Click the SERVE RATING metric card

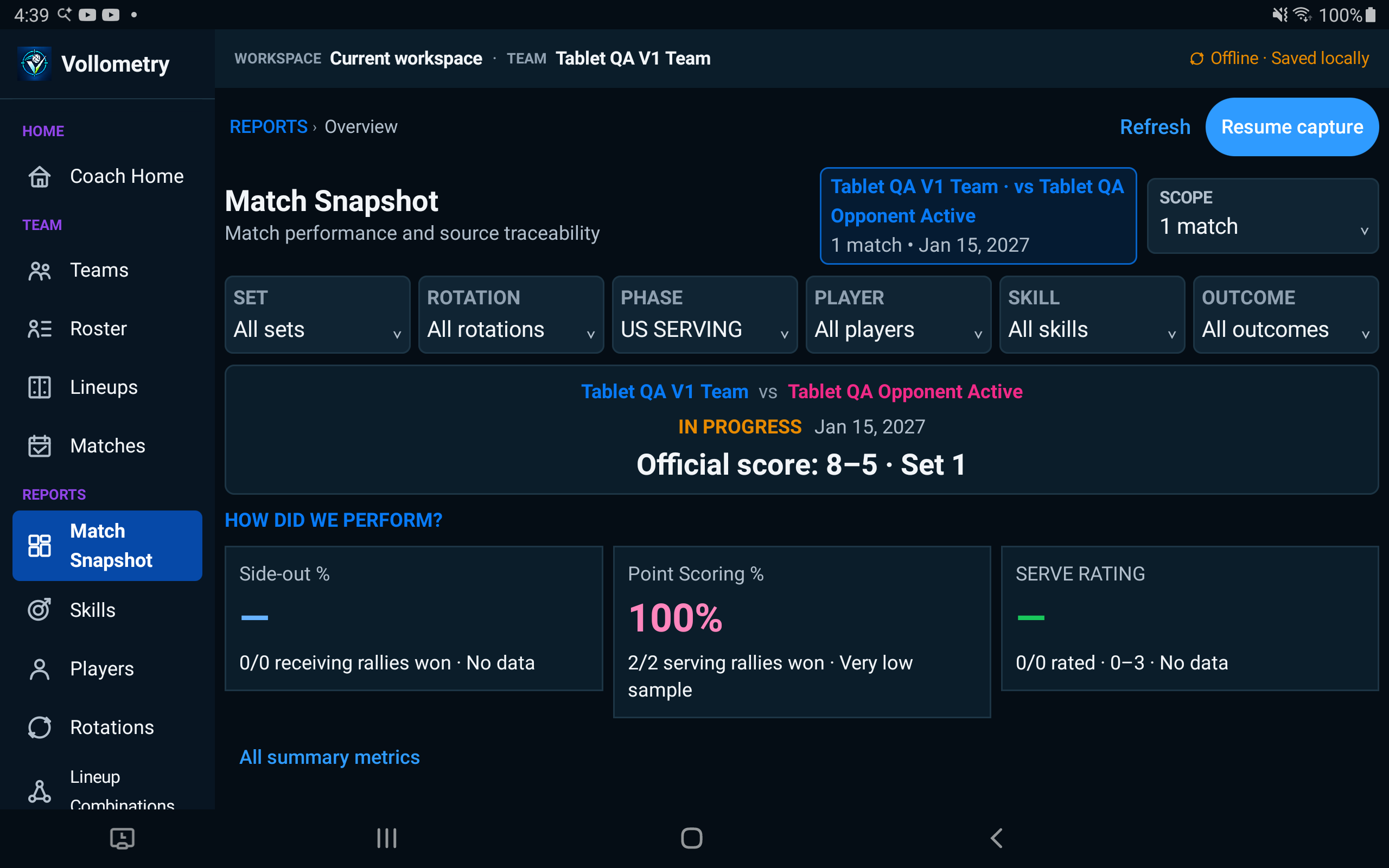(x=1190, y=618)
